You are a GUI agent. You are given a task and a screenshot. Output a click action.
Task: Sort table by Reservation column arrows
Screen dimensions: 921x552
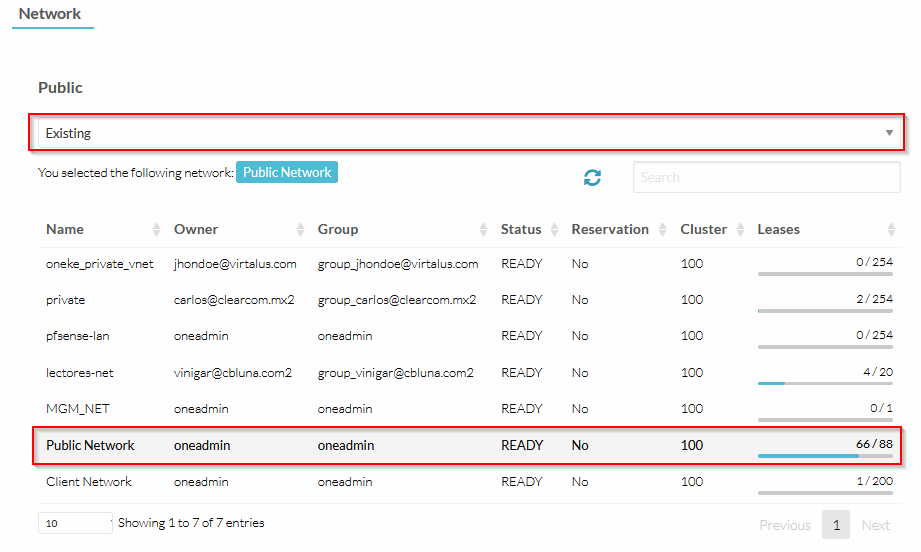click(664, 230)
